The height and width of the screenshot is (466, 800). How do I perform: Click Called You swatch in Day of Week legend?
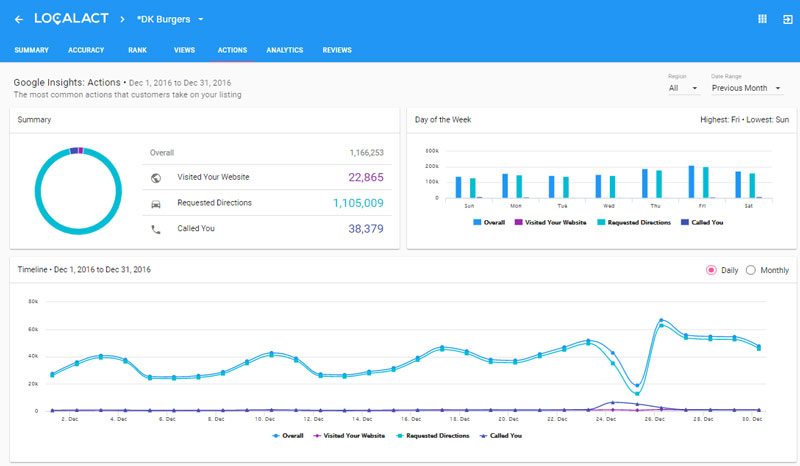(684, 222)
